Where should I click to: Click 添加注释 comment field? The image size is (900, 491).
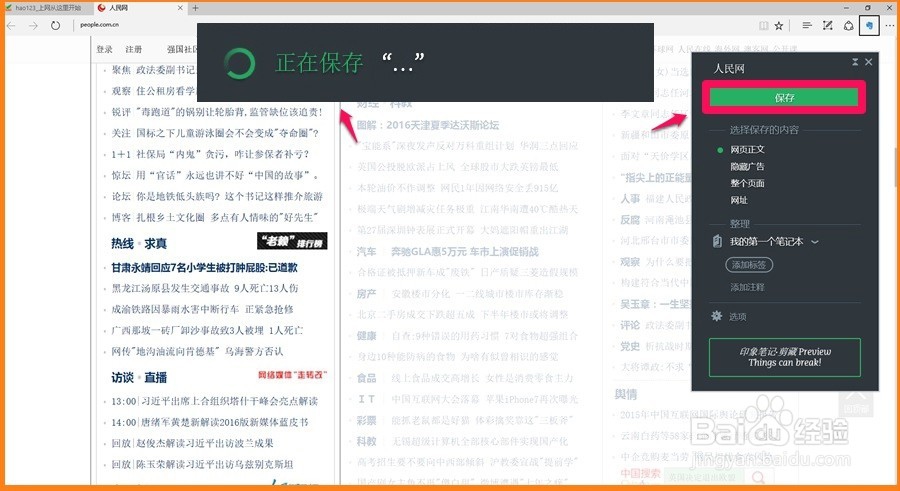pyautogui.click(x=747, y=287)
